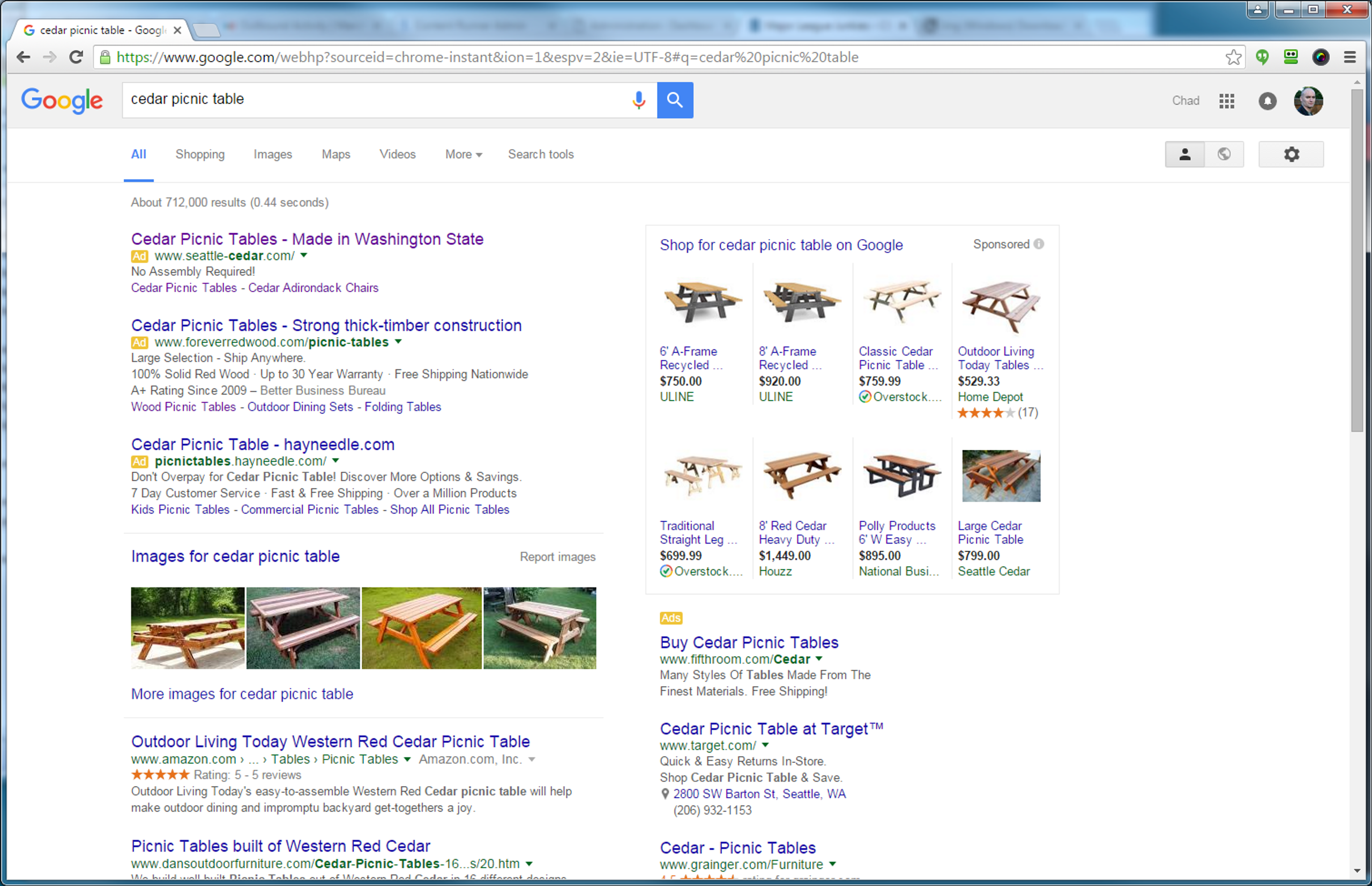Open Google notifications bell
The width and height of the screenshot is (1372, 886).
pos(1267,101)
